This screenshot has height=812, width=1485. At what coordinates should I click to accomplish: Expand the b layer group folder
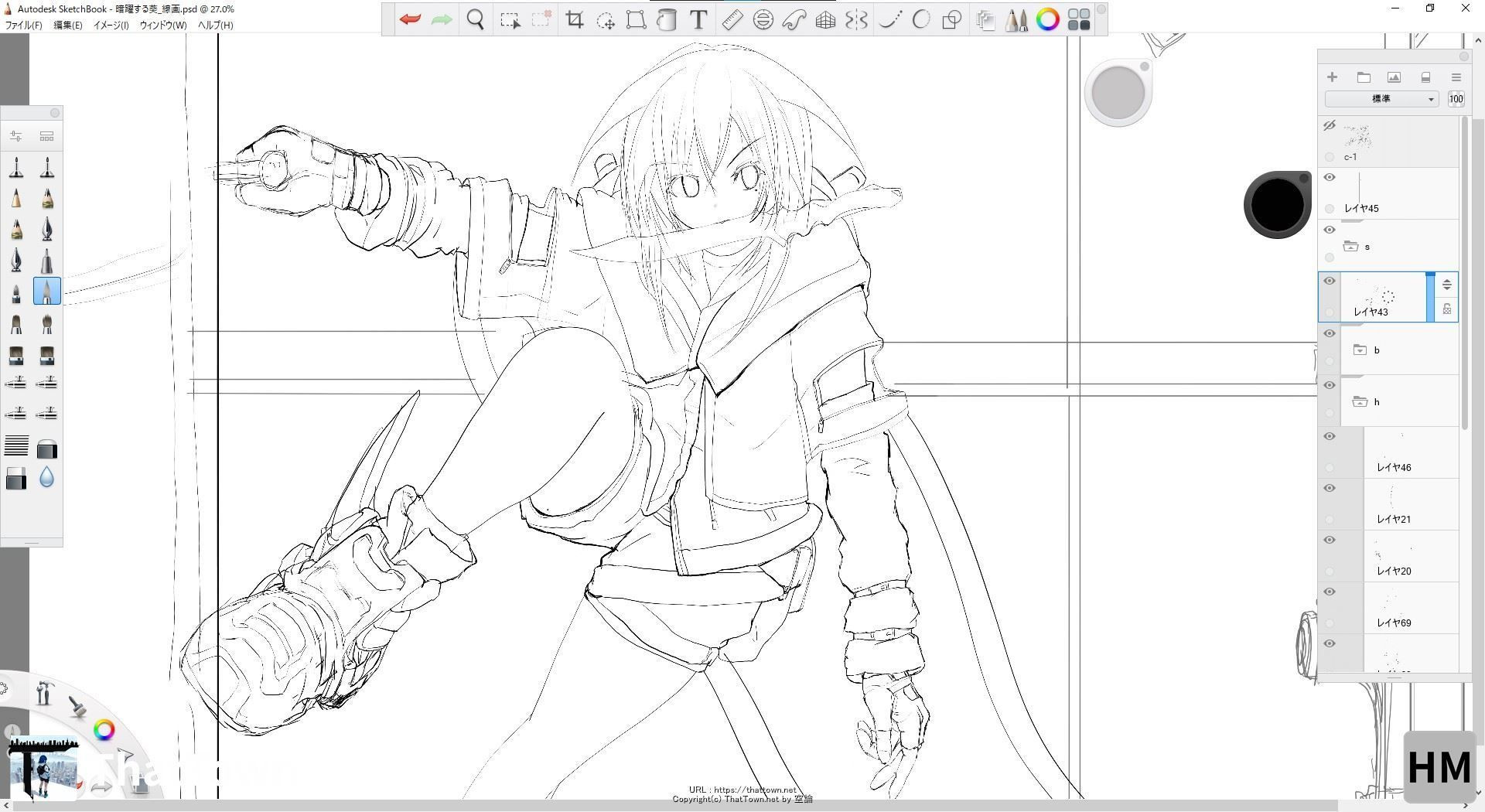coord(1360,350)
